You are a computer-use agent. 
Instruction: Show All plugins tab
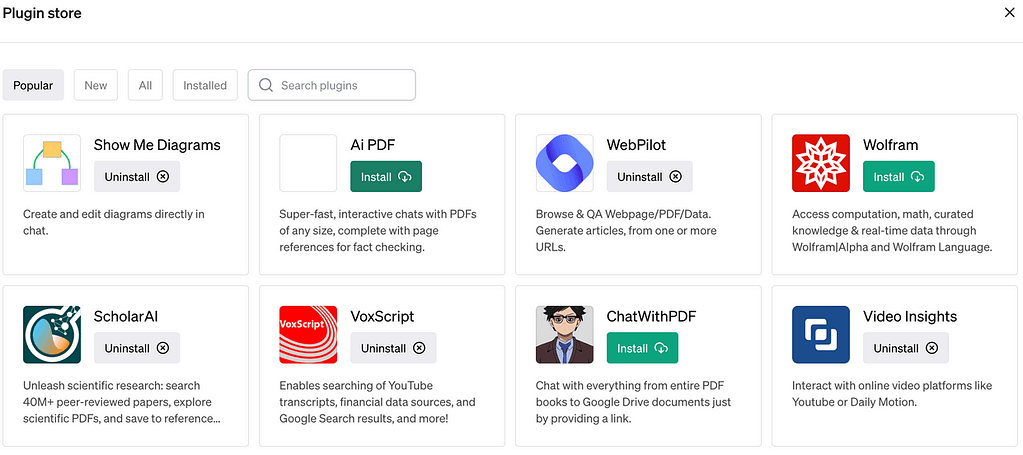click(x=145, y=86)
